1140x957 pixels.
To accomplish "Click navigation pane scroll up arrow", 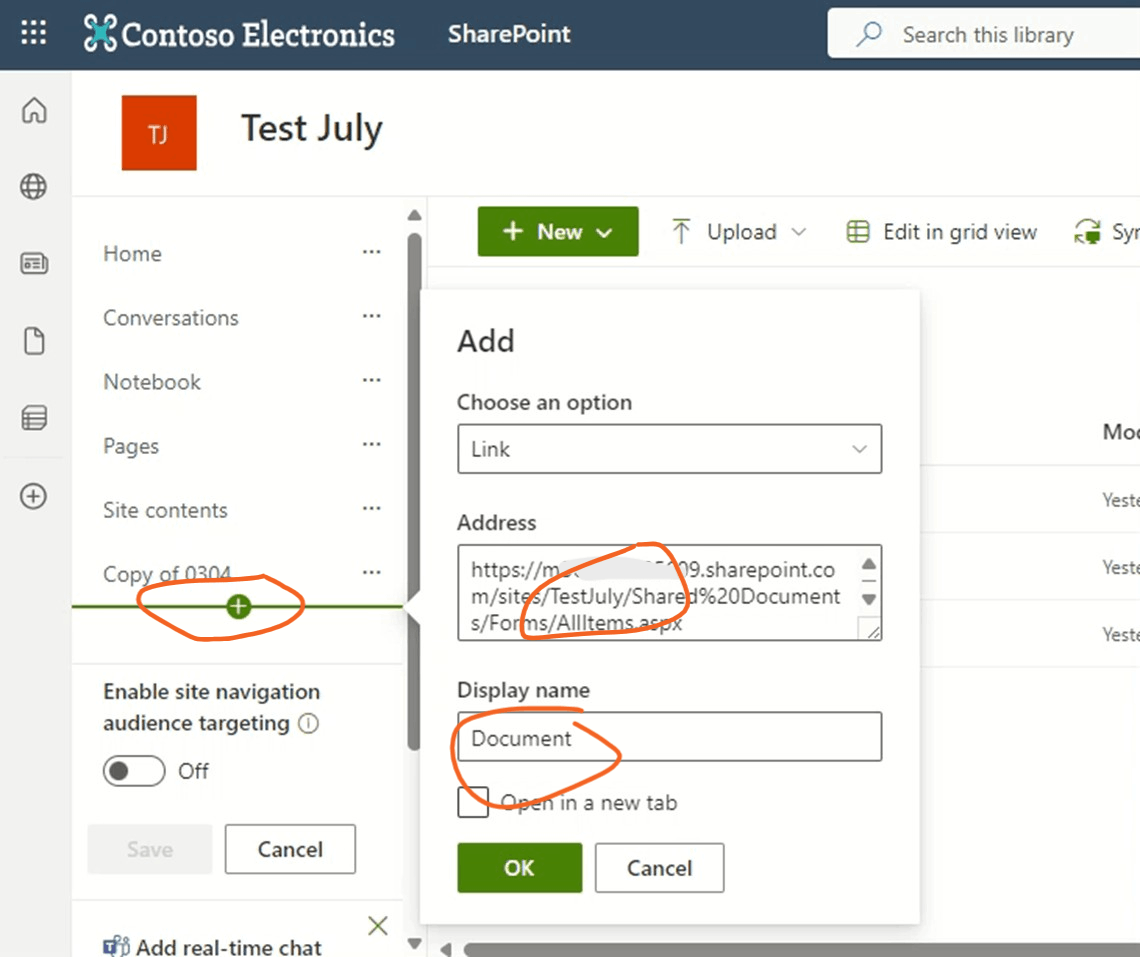I will [x=414, y=215].
